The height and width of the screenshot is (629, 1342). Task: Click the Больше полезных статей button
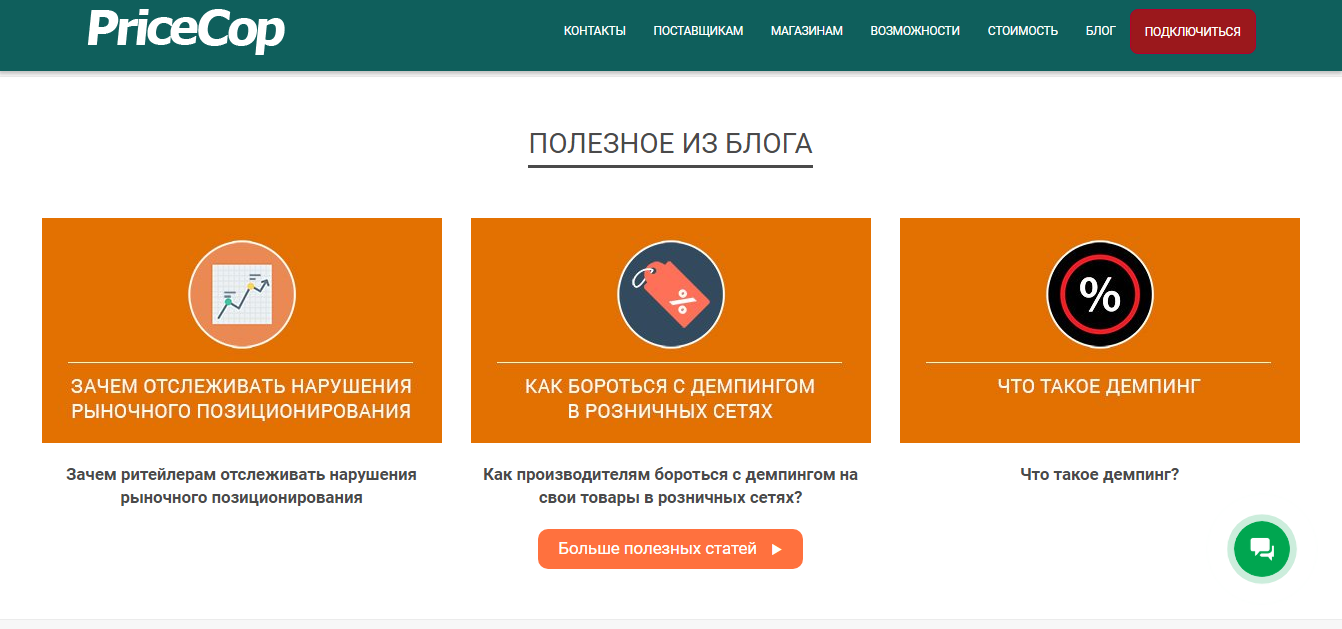(670, 548)
